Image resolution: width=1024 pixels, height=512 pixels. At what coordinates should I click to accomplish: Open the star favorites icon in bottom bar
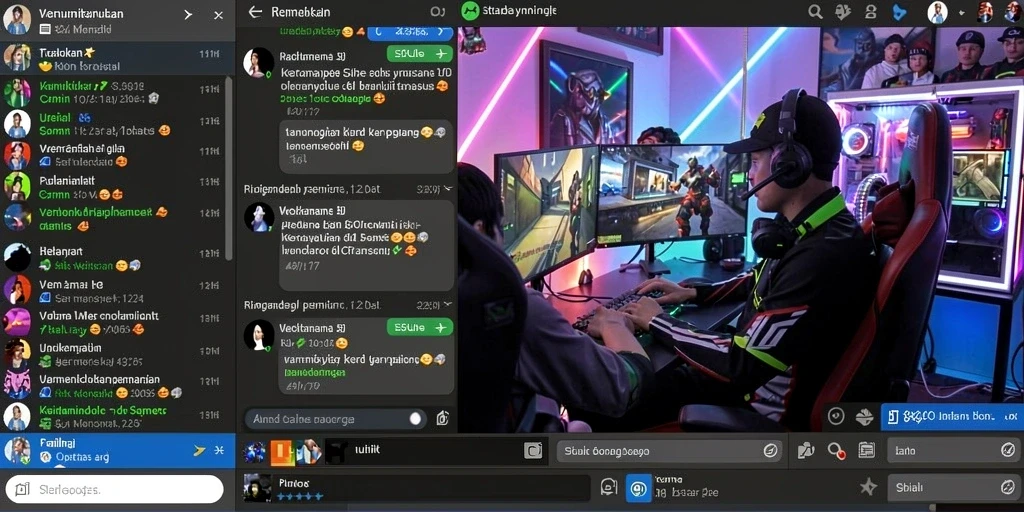tap(868, 486)
